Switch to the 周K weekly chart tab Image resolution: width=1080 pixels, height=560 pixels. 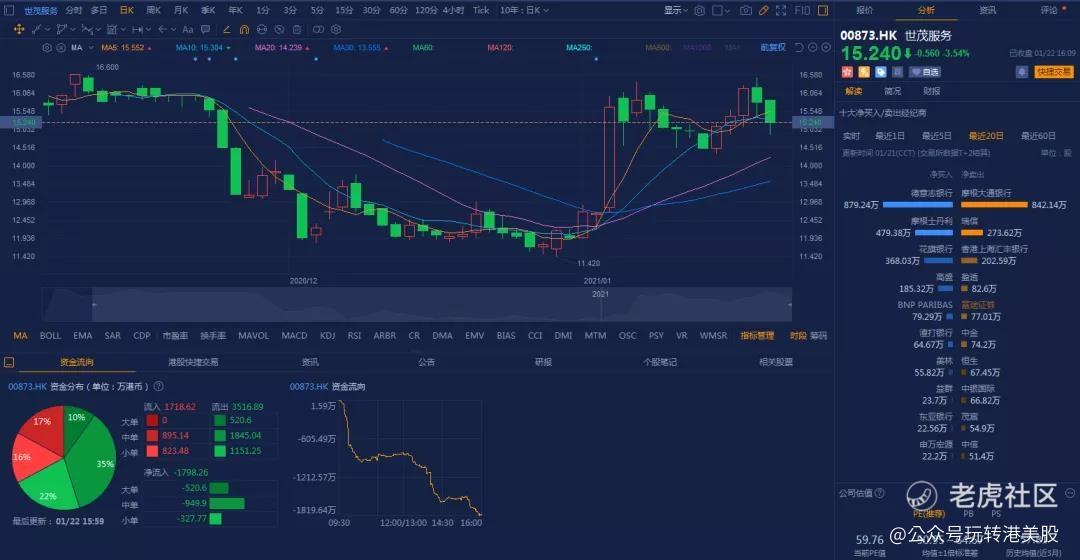(x=154, y=10)
